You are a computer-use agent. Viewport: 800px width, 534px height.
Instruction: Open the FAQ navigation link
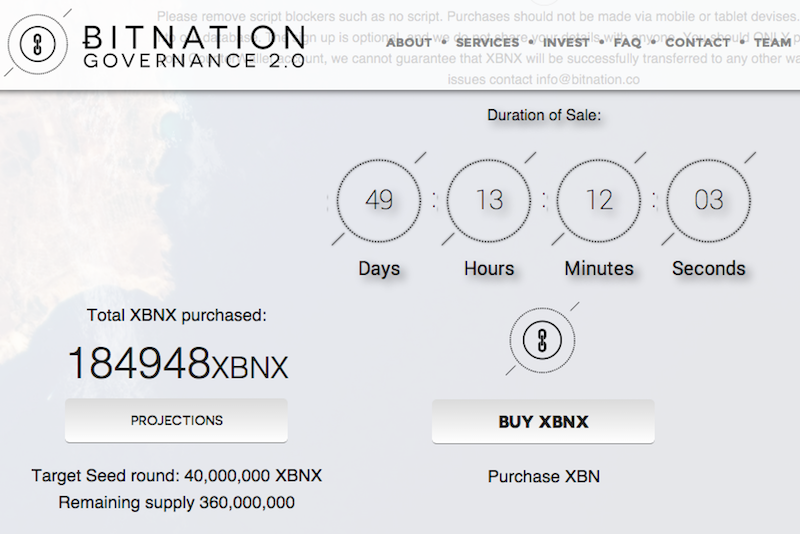pos(627,43)
